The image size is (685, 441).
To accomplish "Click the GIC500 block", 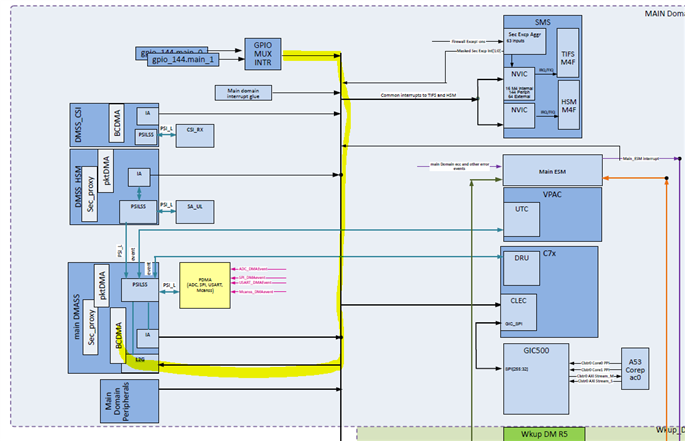I will click(536, 378).
